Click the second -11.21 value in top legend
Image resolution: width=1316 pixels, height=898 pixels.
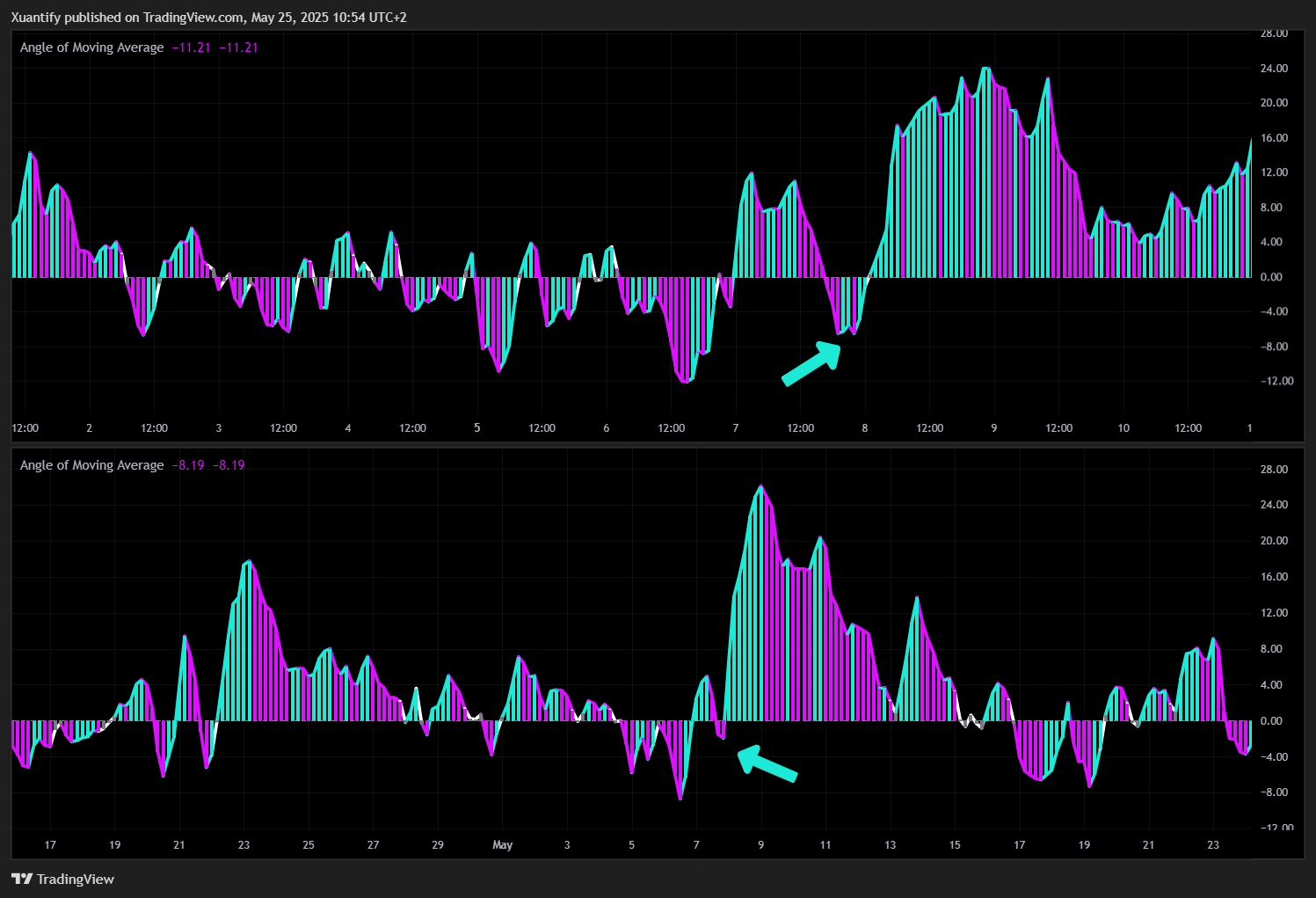click(x=238, y=47)
